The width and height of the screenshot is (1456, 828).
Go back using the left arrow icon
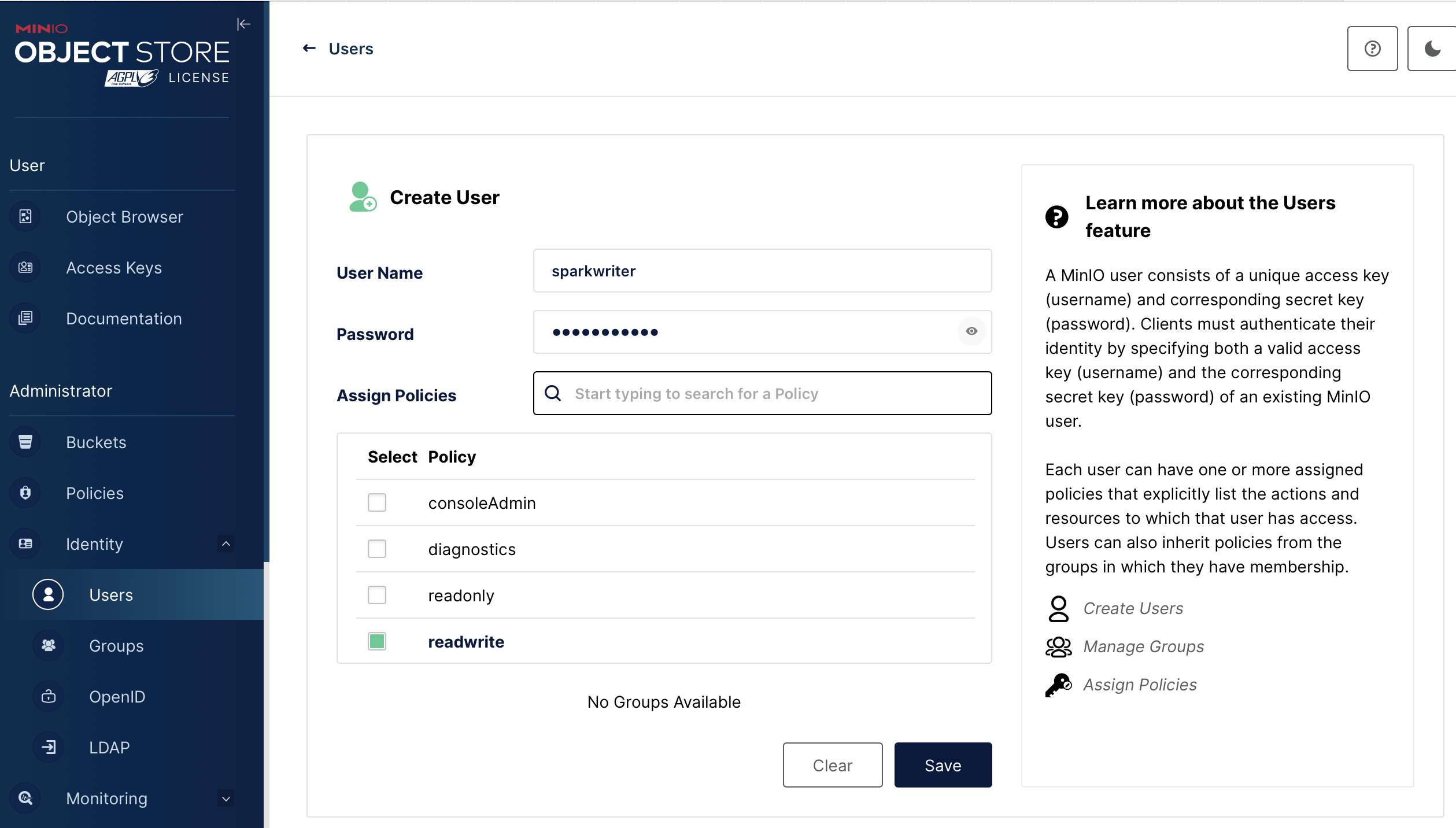click(309, 49)
